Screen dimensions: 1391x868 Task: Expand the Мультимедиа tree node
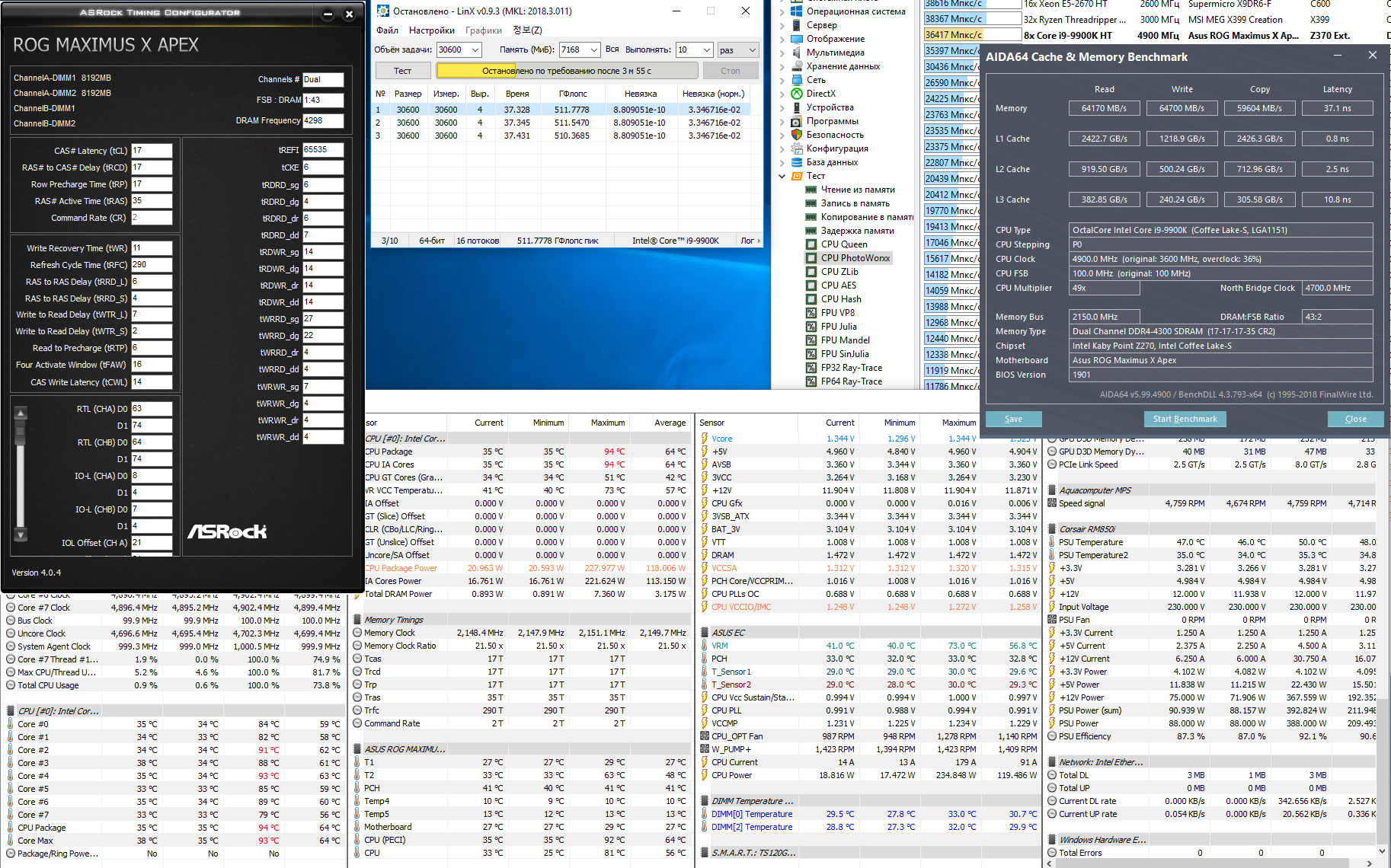(x=782, y=53)
